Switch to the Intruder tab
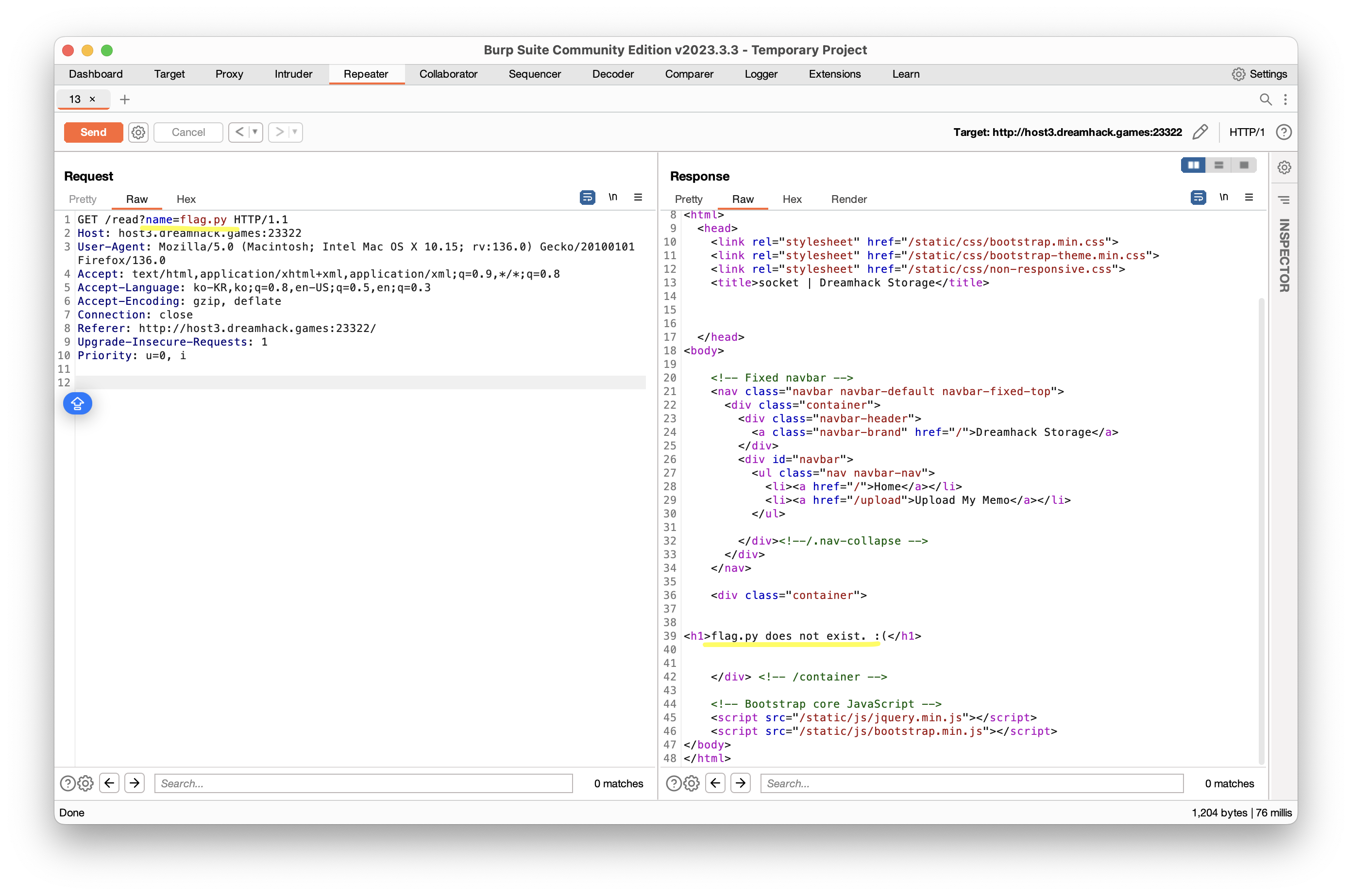 293,74
